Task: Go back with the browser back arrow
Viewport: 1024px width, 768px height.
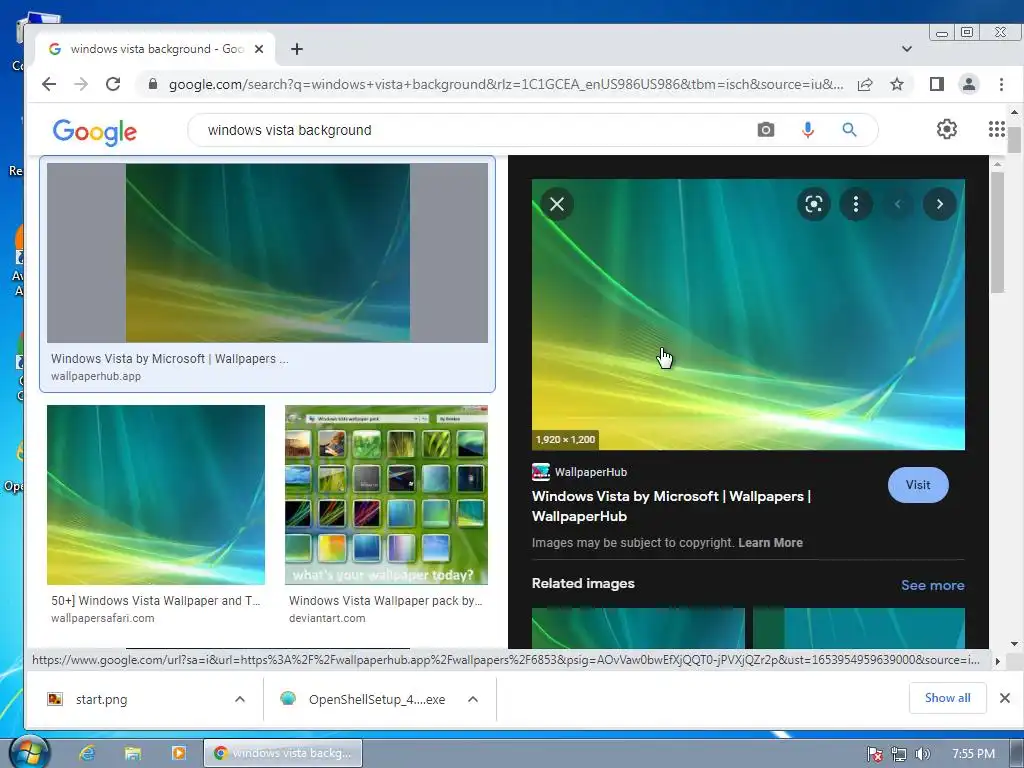Action: tap(49, 84)
